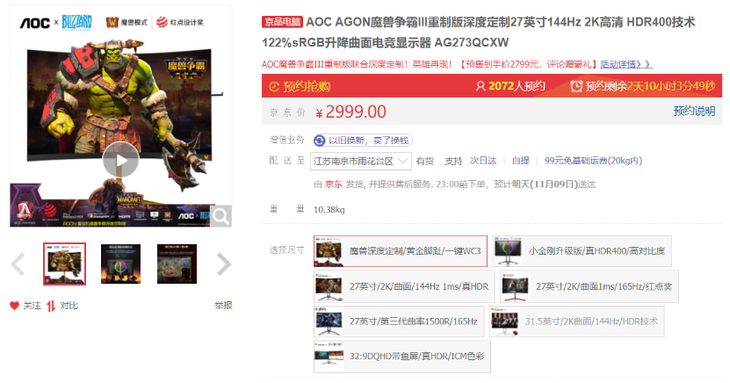
Task: Click the 次日达 next-day delivery link
Action: (x=483, y=161)
